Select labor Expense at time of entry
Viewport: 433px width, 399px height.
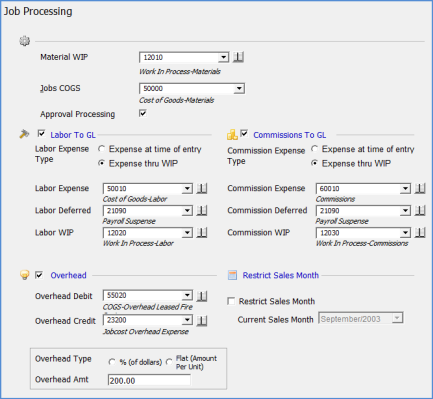102,149
